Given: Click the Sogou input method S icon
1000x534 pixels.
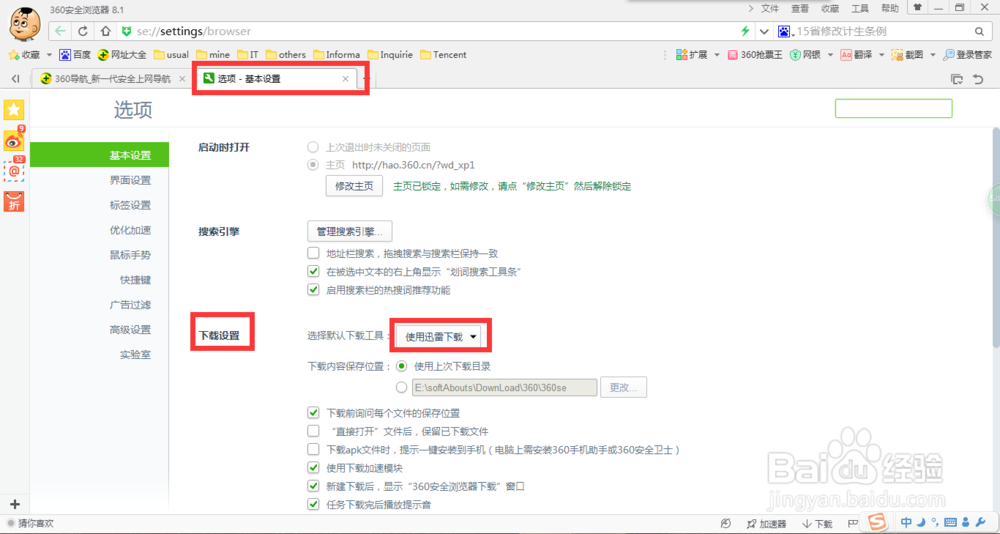Looking at the screenshot, I should click(x=877, y=521).
